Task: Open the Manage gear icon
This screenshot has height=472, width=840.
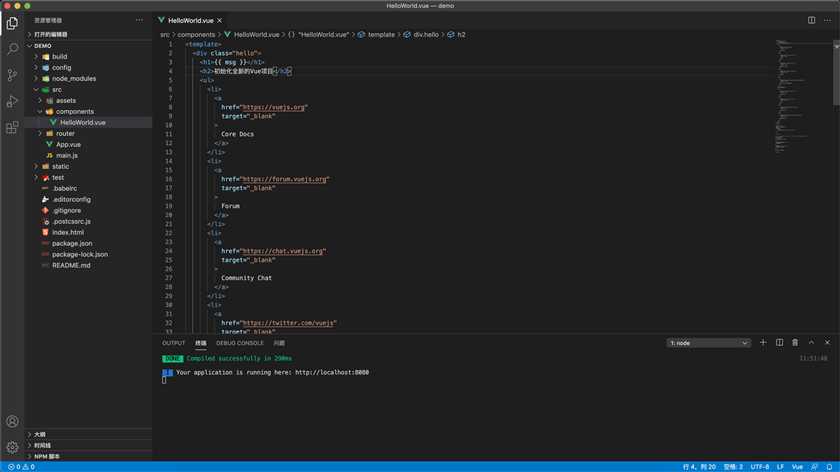Action: pyautogui.click(x=12, y=447)
